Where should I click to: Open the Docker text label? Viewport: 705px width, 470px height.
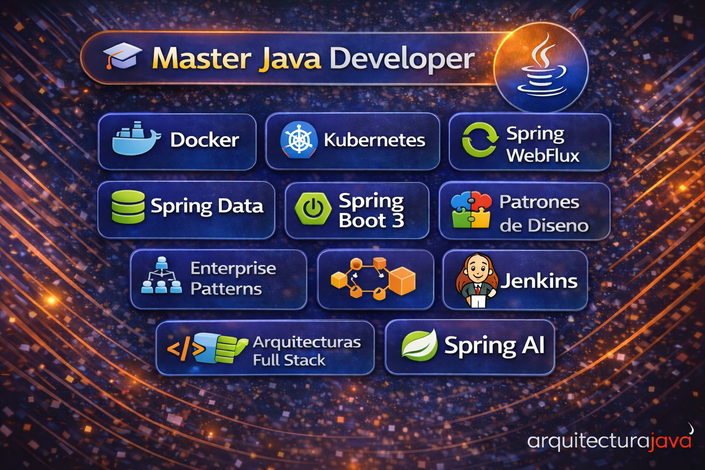point(204,141)
